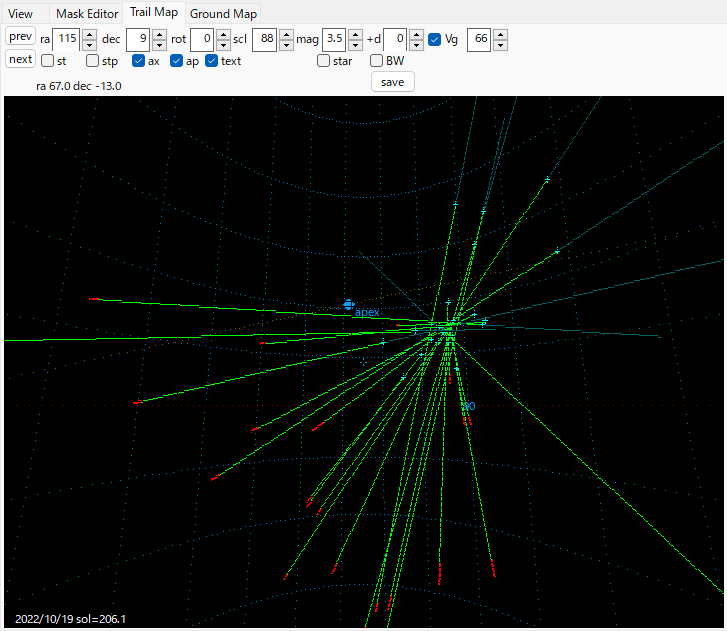Go to the View tab
727x631 pixels.
tap(21, 13)
